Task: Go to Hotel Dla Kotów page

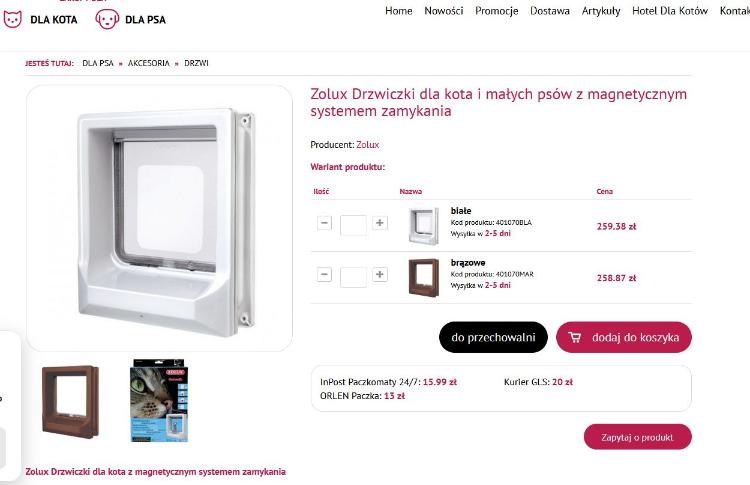Action: 670,11
